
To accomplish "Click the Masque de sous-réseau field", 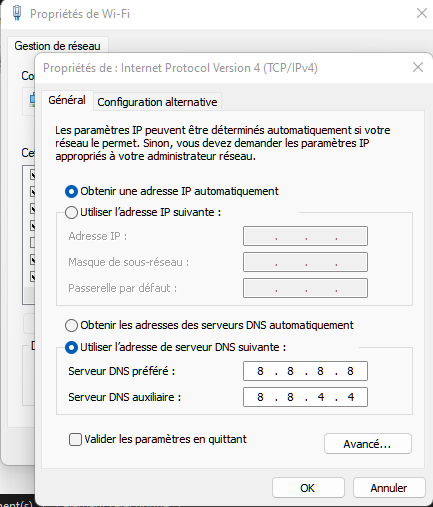I will click(305, 262).
